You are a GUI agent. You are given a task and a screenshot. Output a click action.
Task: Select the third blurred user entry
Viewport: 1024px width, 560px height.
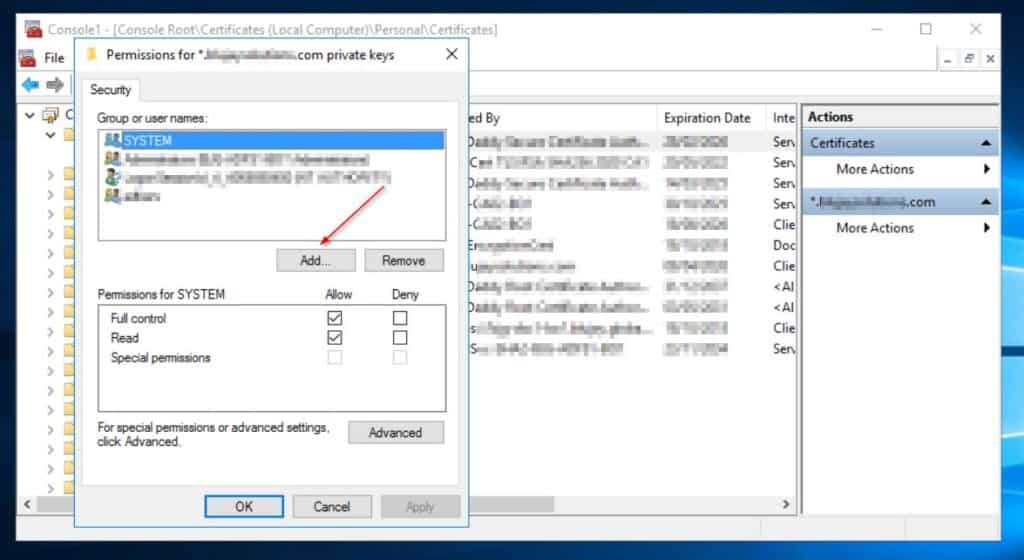[x=248, y=178]
